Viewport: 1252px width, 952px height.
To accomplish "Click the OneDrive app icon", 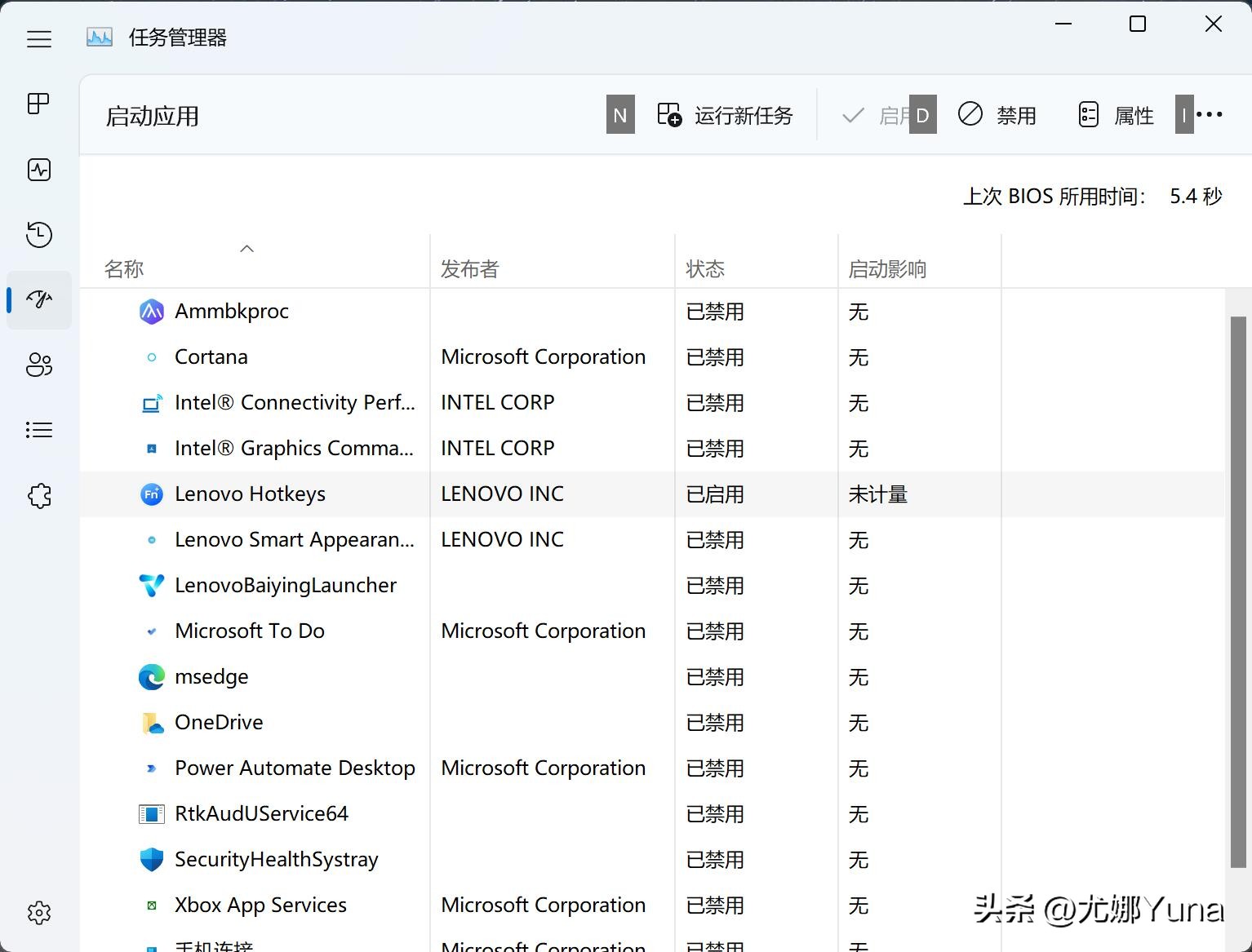I will click(x=151, y=722).
